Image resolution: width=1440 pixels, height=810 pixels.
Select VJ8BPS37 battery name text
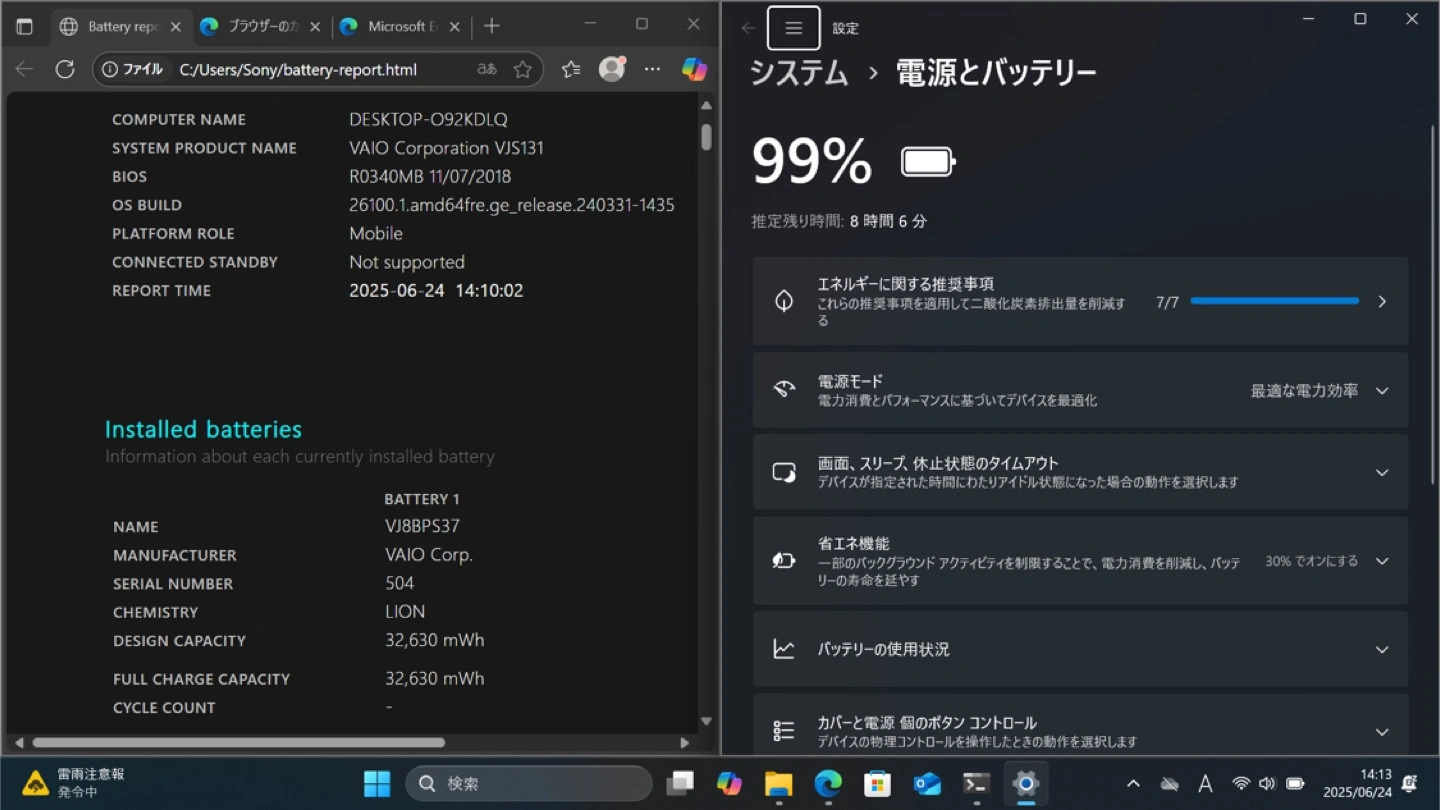[x=422, y=526]
